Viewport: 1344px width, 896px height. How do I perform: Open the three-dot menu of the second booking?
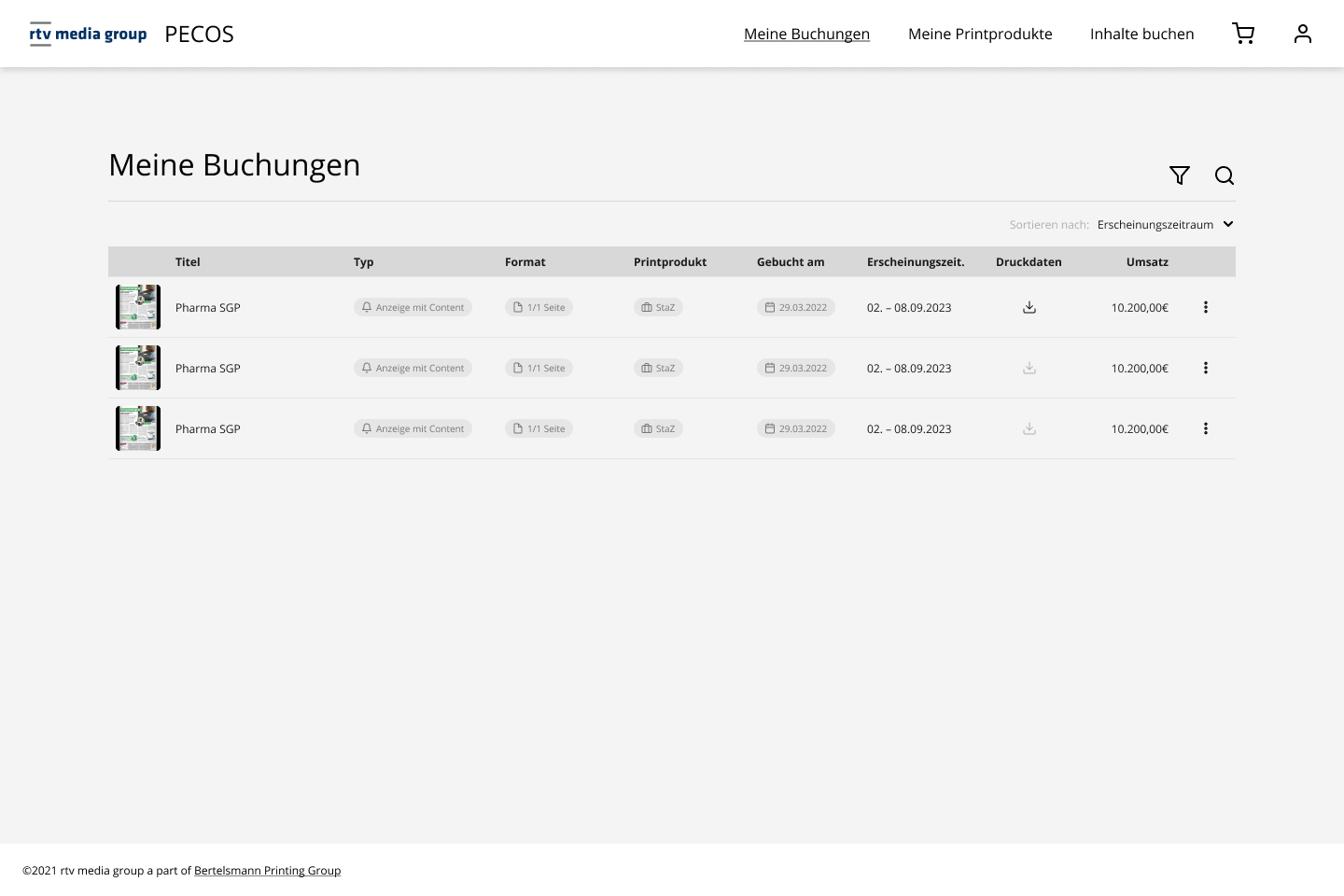1206,368
